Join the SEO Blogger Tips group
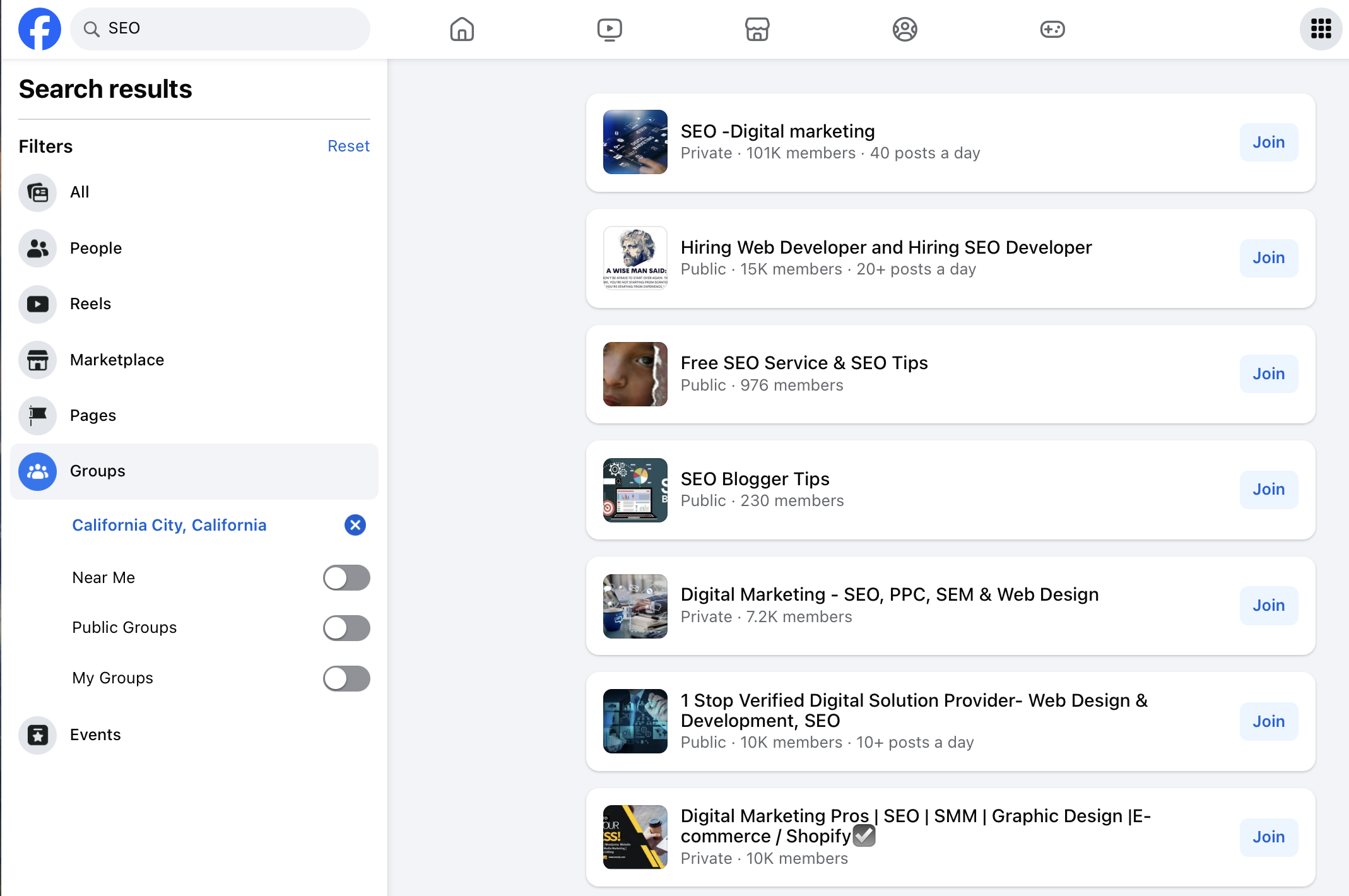Screen dimensions: 1349x896 (1268, 489)
